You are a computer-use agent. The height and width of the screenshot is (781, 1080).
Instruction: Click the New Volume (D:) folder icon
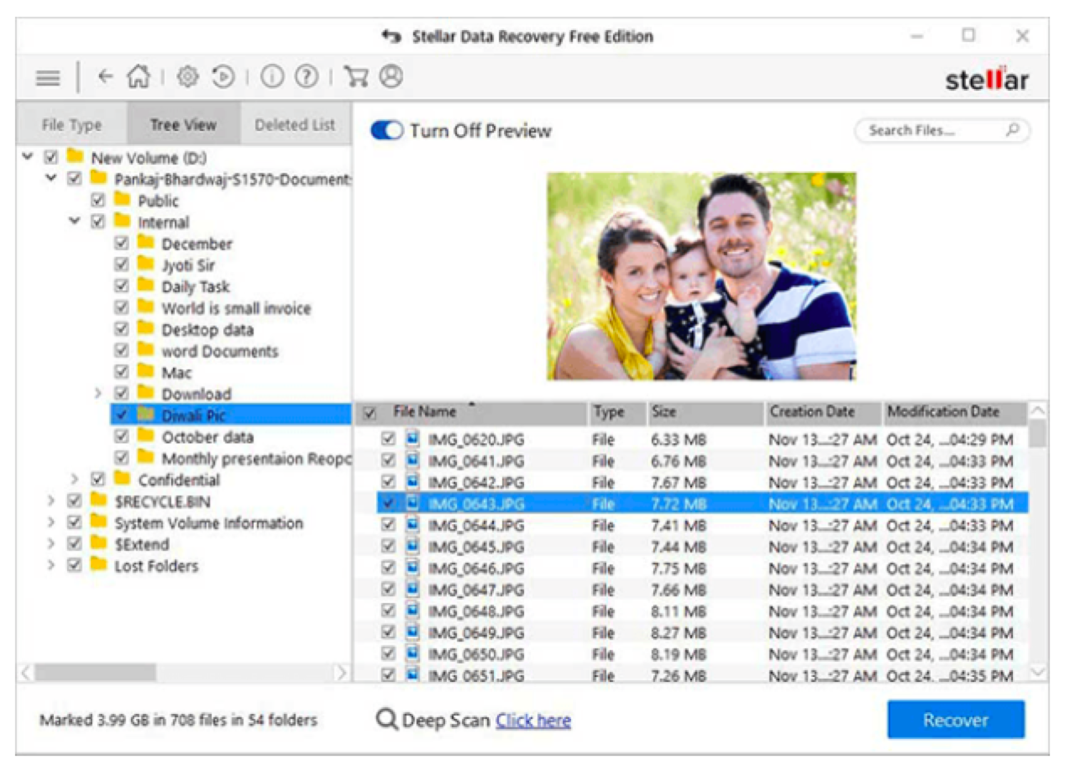[76, 156]
